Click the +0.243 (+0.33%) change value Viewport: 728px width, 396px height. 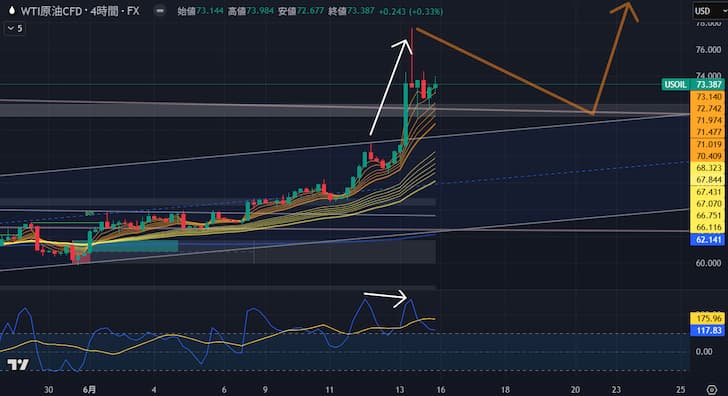[411, 11]
